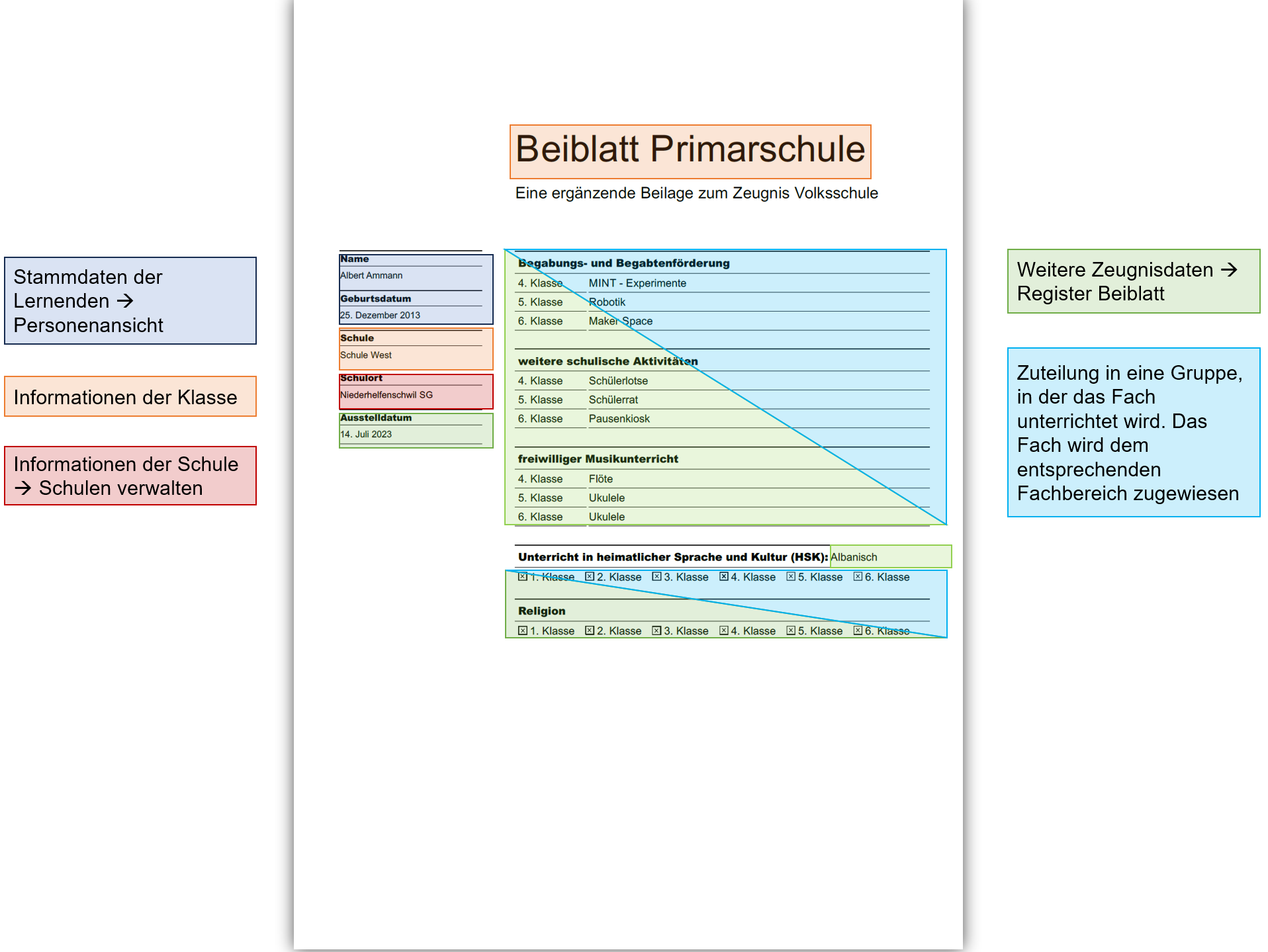
Task: Select the value Niederhelfenschwil SG
Action: click(386, 395)
